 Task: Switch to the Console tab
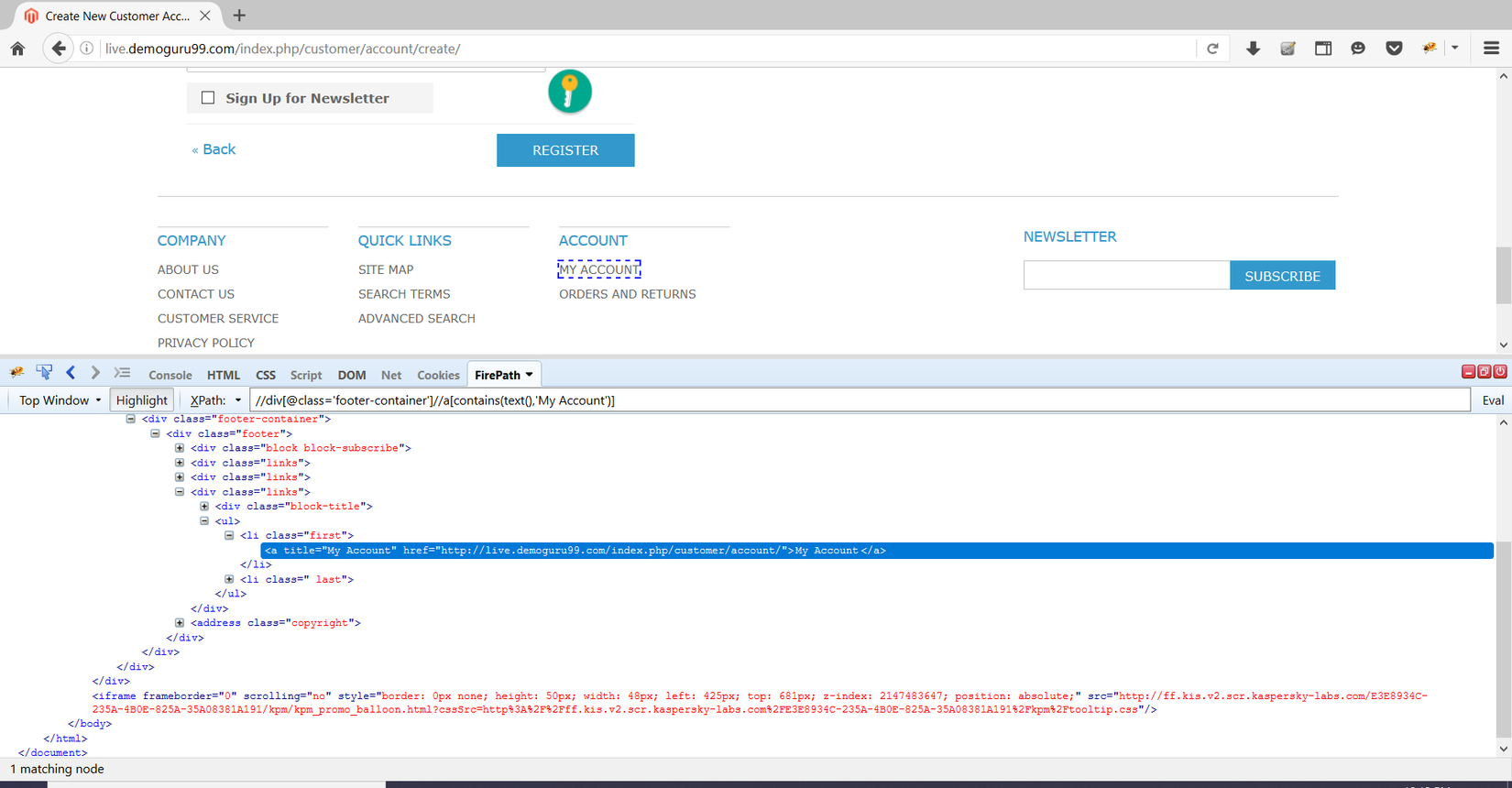(x=170, y=375)
